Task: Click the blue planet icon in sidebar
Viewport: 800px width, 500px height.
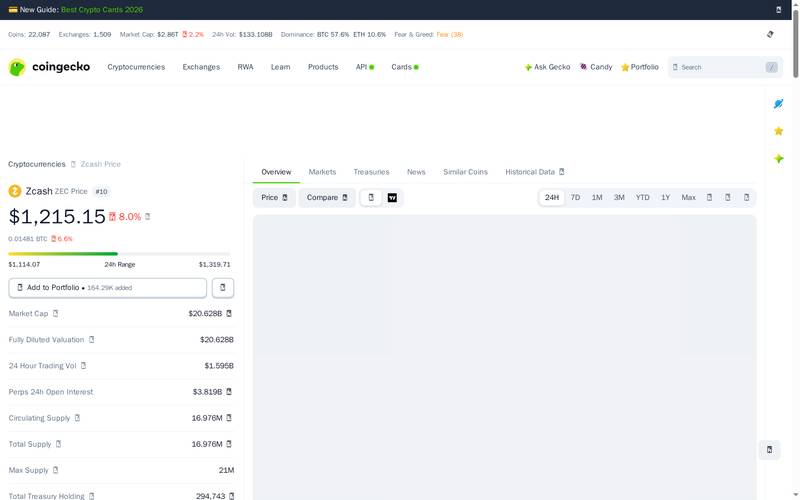Action: click(x=778, y=104)
